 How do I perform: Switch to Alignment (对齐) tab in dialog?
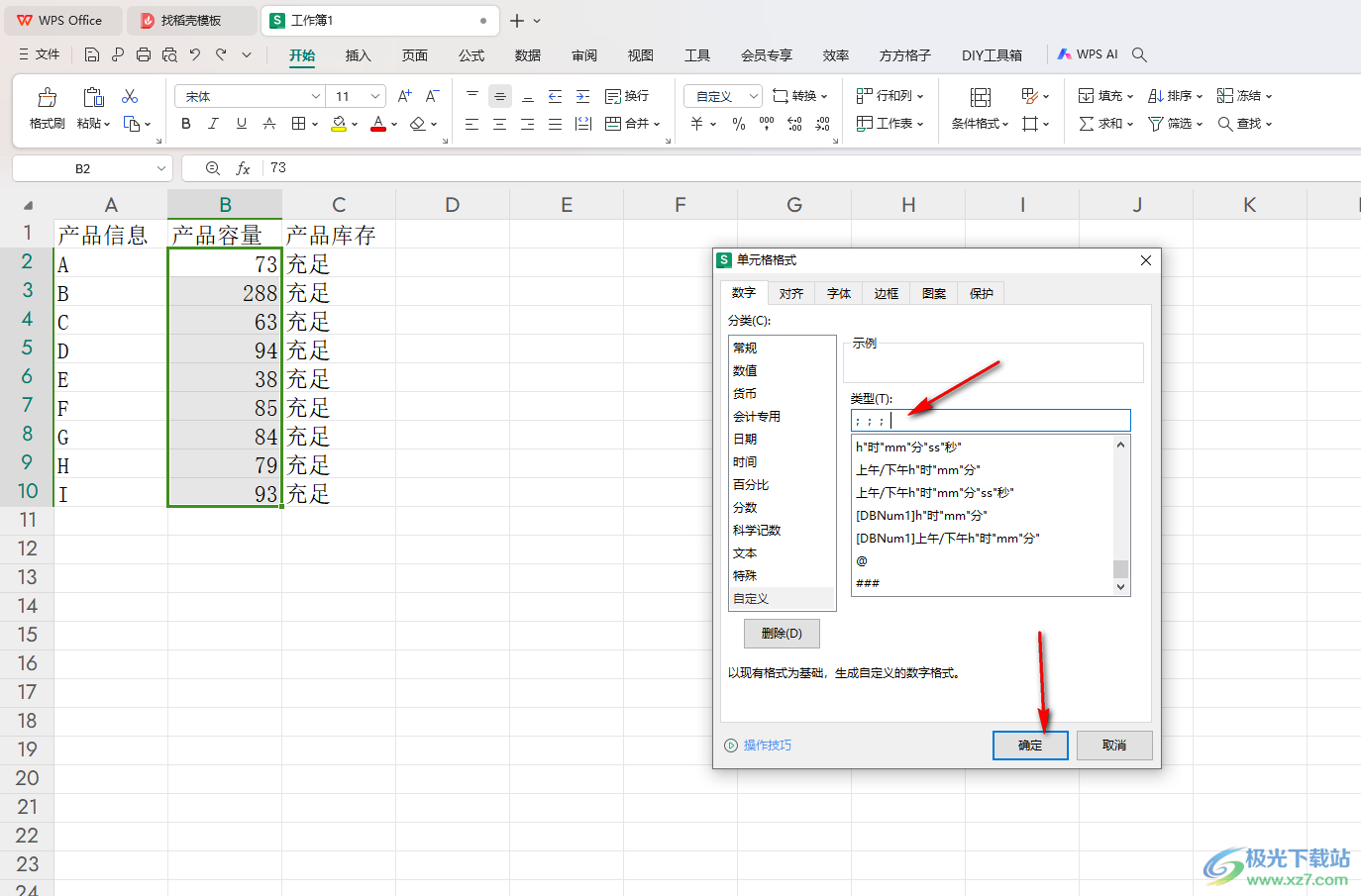[791, 293]
